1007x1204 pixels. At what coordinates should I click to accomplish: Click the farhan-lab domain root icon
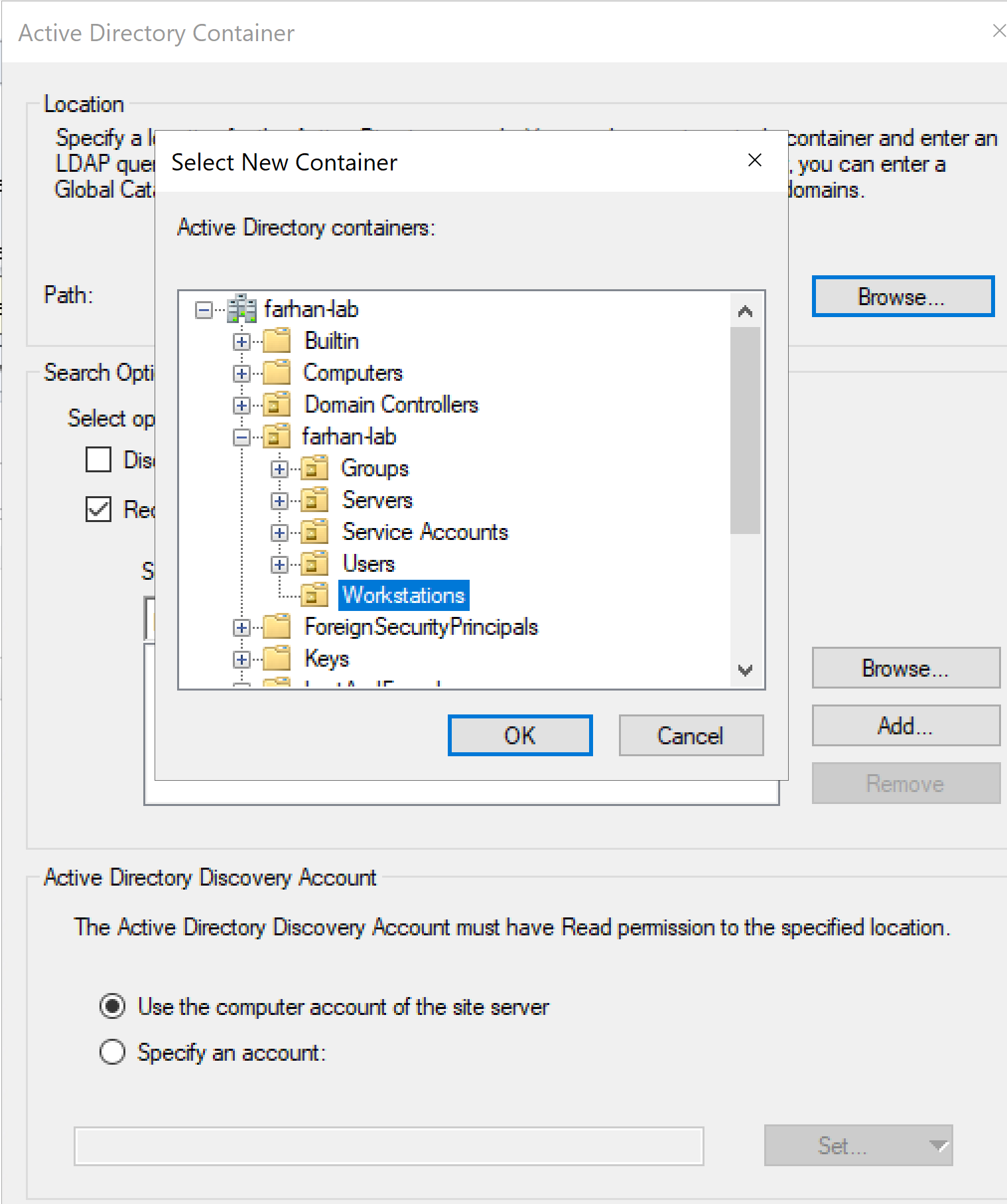click(x=241, y=309)
